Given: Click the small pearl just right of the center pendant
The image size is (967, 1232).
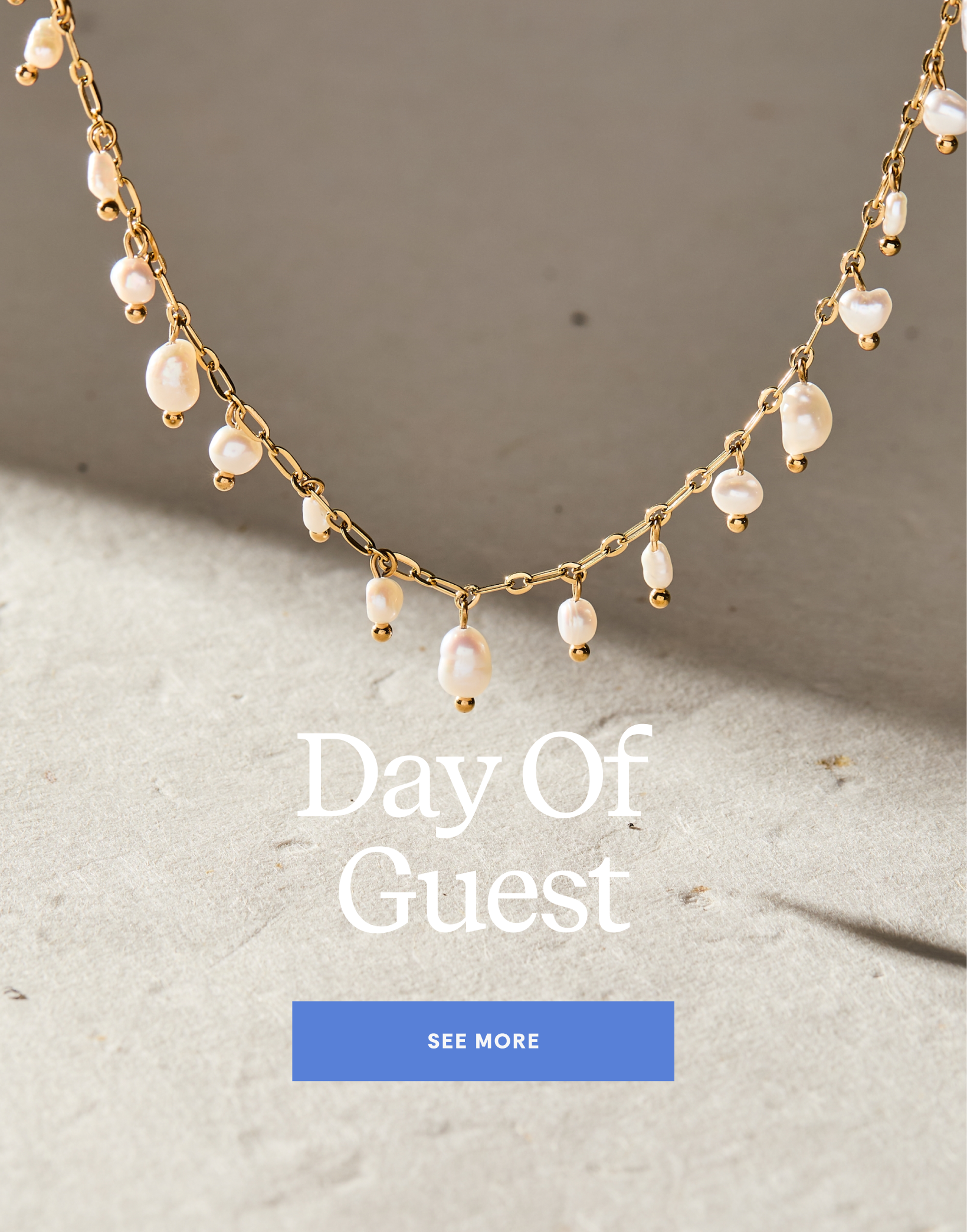Looking at the screenshot, I should click(x=577, y=621).
